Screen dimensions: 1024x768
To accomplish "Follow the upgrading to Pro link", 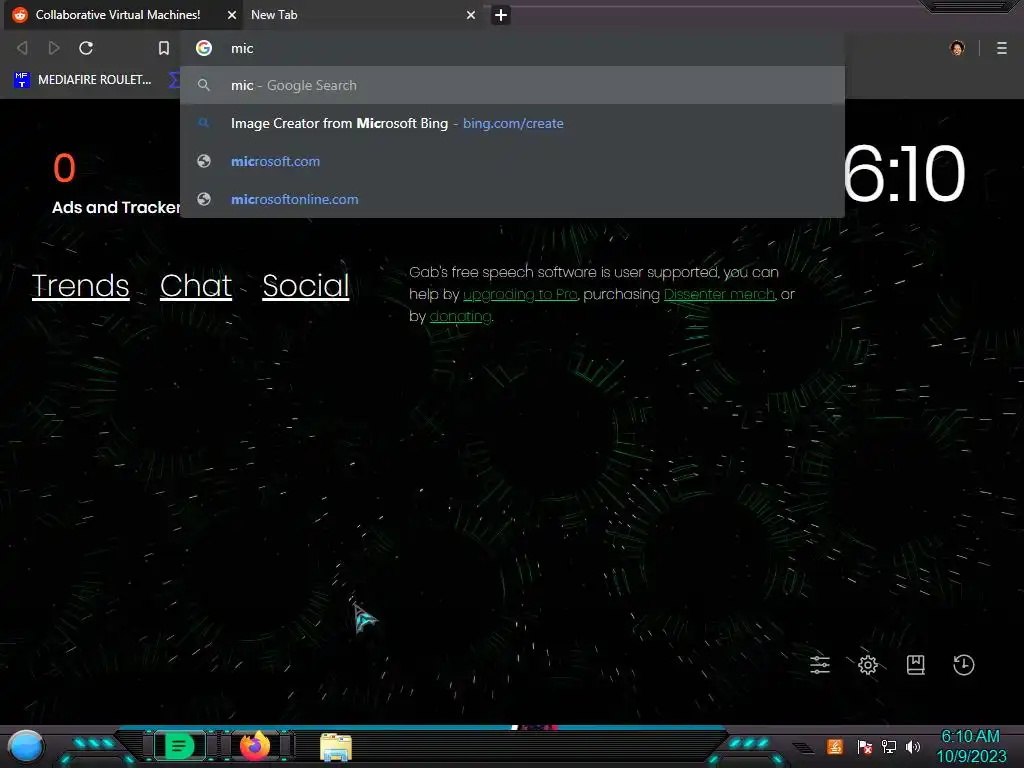I will click(x=520, y=295).
